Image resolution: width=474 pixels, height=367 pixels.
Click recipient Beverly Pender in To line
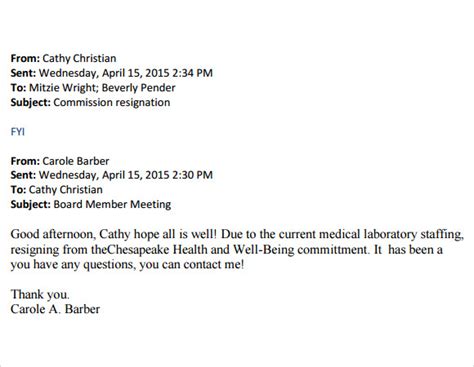pos(138,88)
